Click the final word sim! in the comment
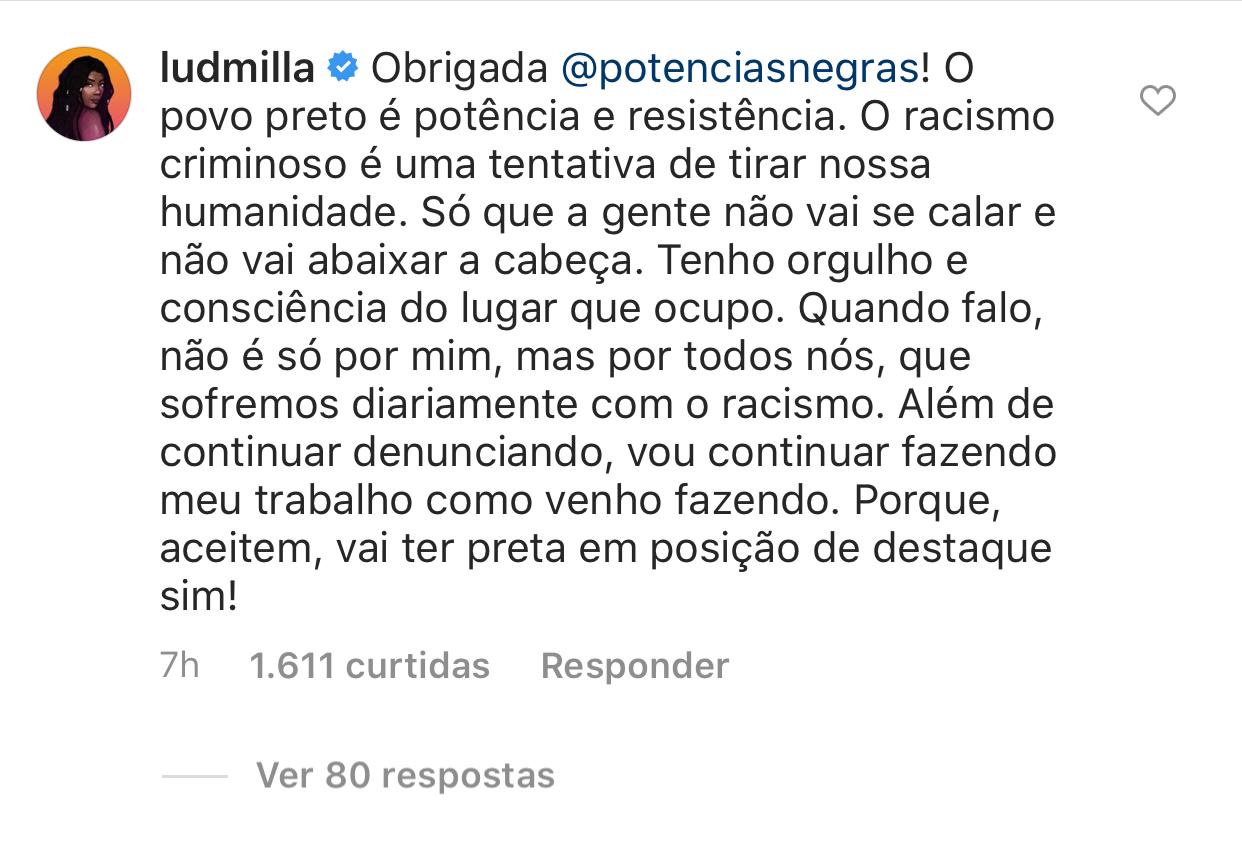The width and height of the screenshot is (1242, 855). pyautogui.click(x=198, y=597)
